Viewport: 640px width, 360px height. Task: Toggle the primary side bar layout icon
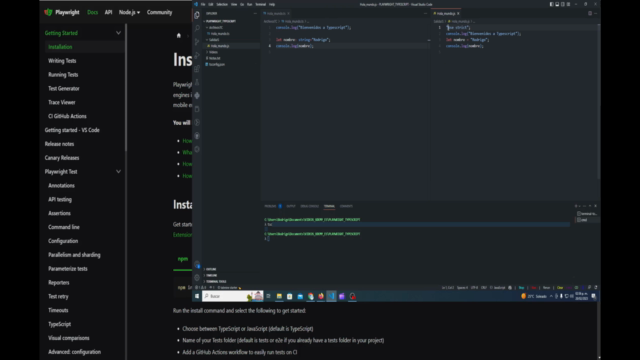(551, 4)
